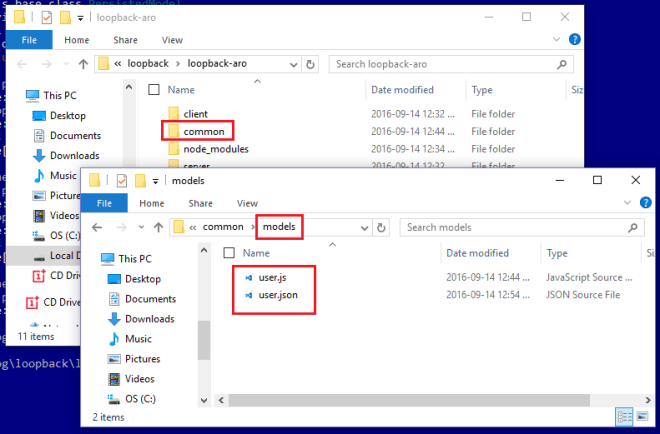Select the user.json file
The width and height of the screenshot is (660, 434).
point(278,295)
